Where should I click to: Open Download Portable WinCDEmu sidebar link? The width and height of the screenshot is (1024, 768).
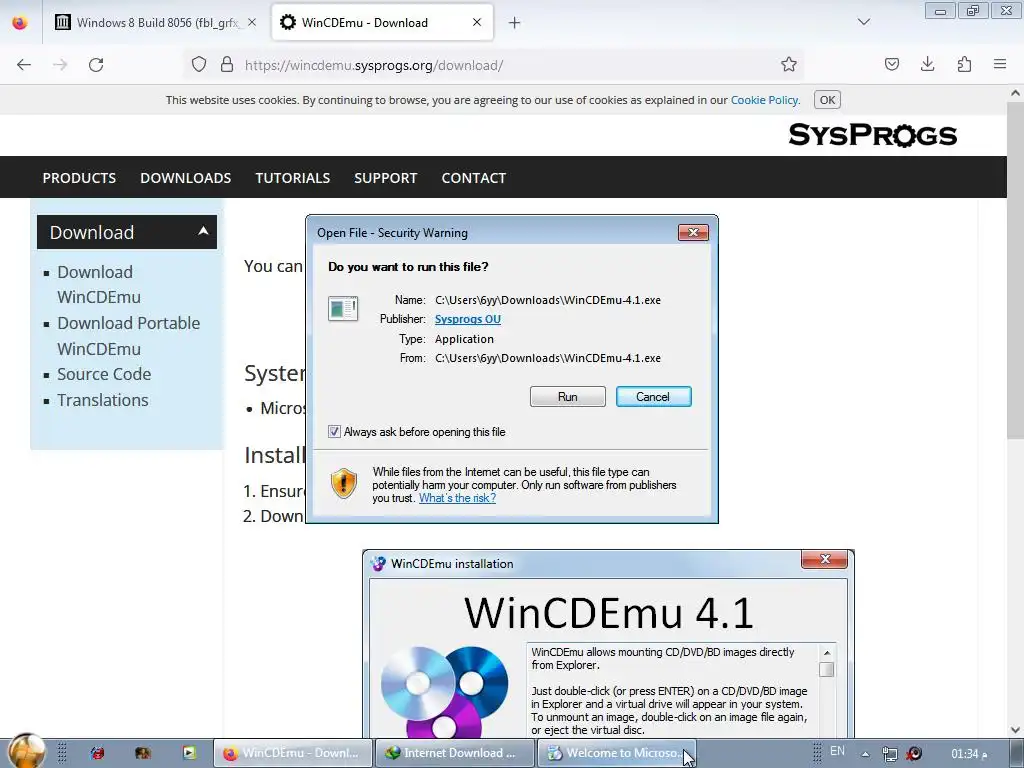click(x=128, y=336)
